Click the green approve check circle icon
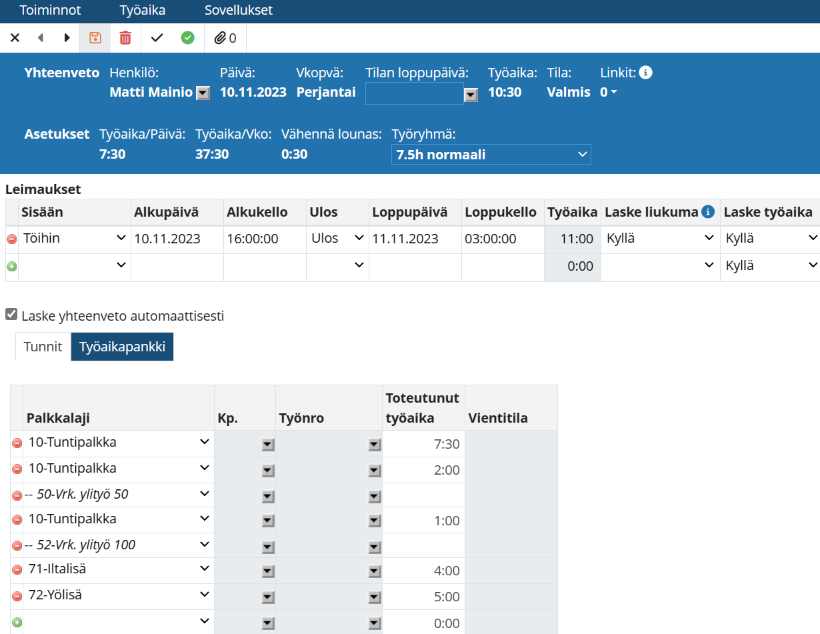 point(187,38)
